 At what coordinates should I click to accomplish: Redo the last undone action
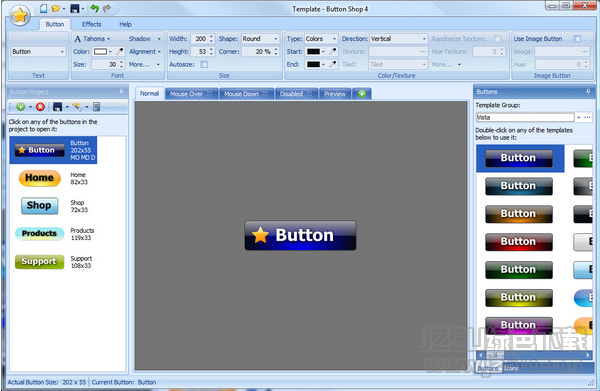coord(107,8)
